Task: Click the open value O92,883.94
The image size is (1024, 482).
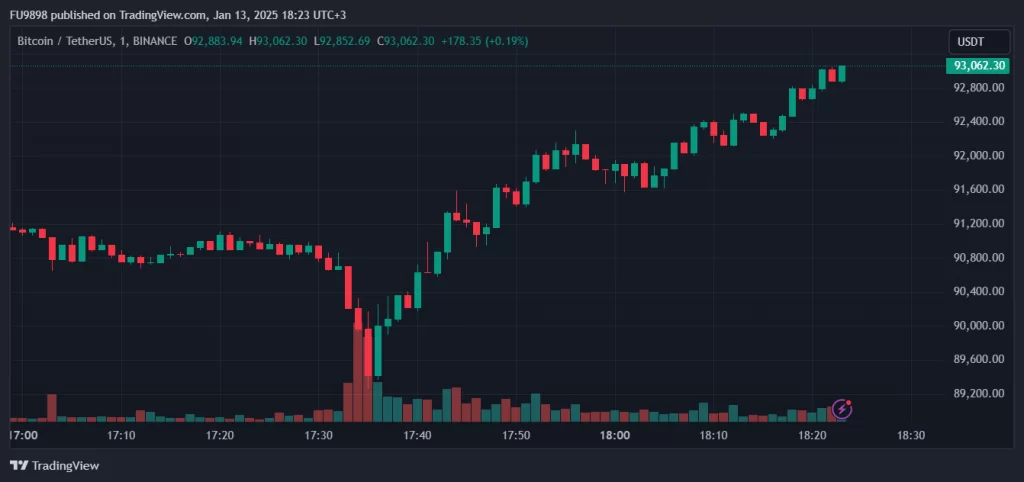Action: [214, 41]
